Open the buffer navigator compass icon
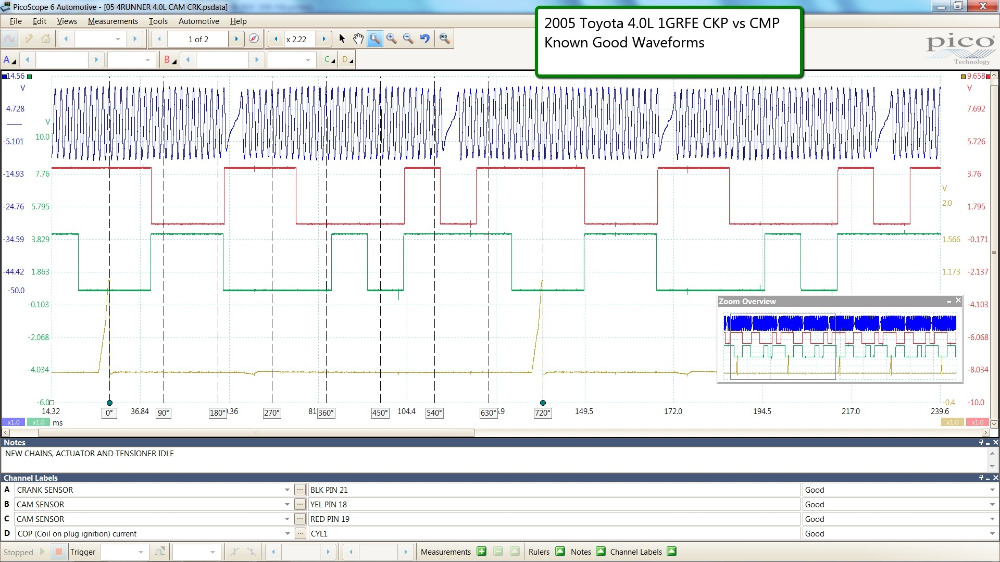Screen dimensions: 1000x562 pos(254,39)
